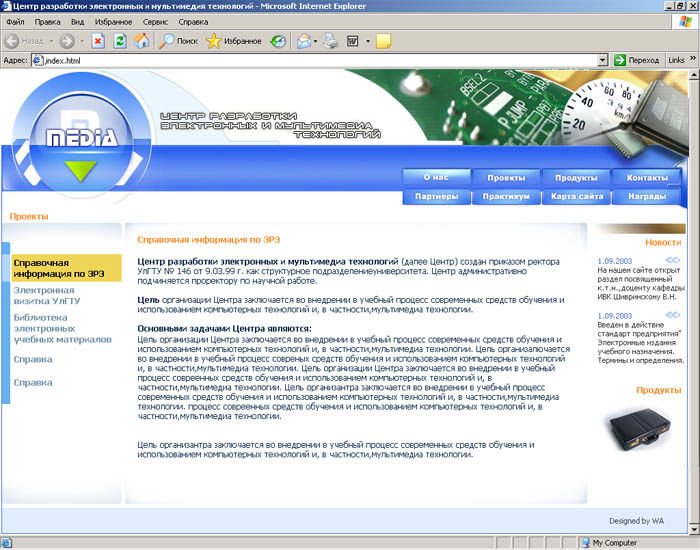Click the scrollbar down arrow

coord(694,529)
